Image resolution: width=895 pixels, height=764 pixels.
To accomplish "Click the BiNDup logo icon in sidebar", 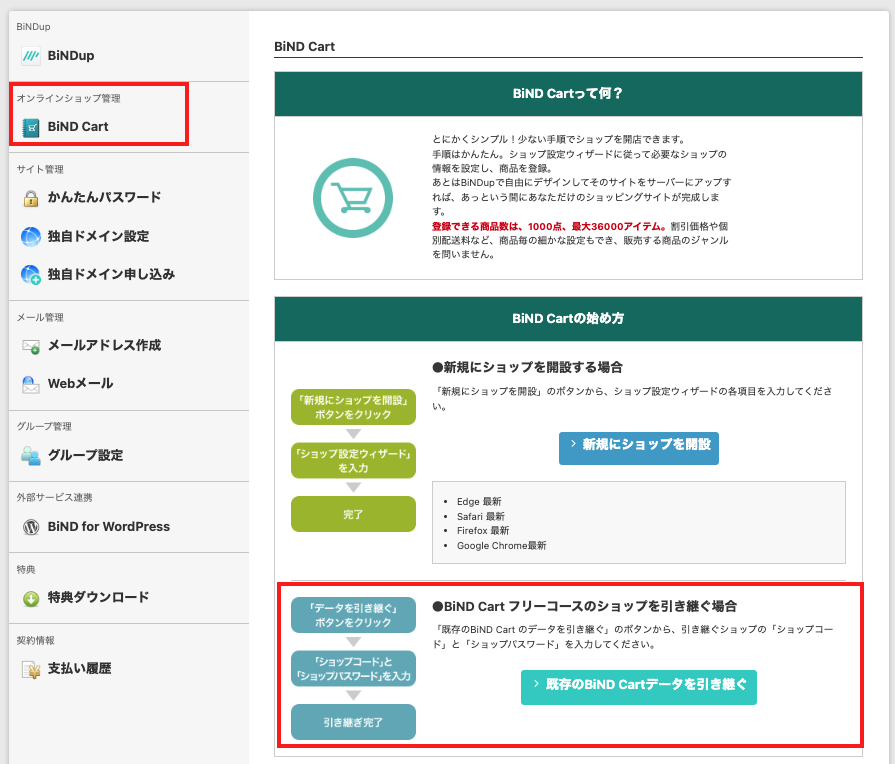I will coord(31,56).
